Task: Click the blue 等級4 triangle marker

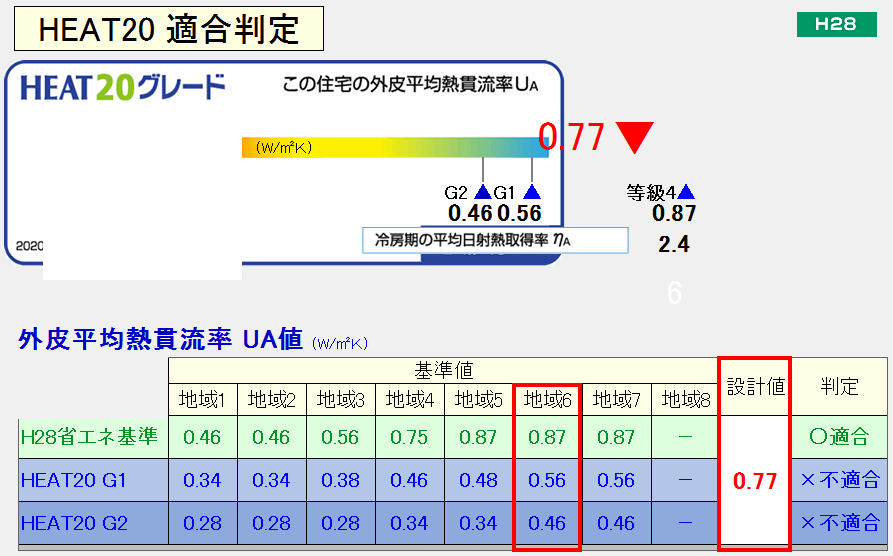Action: tap(686, 191)
